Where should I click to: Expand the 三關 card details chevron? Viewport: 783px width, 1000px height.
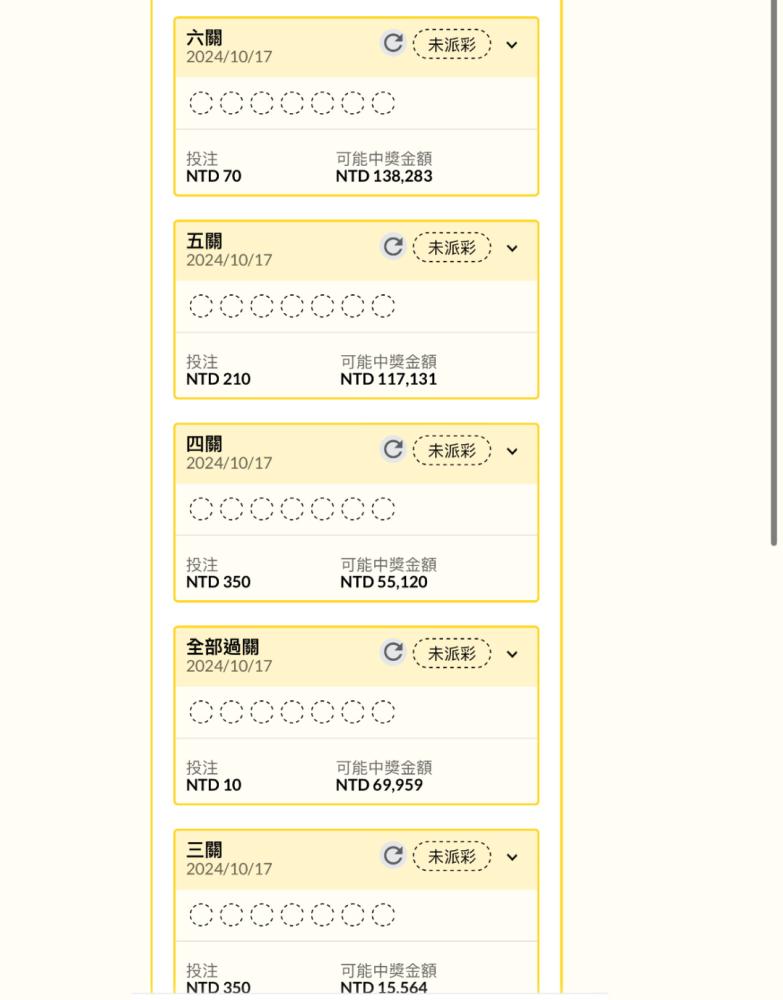[x=511, y=857]
